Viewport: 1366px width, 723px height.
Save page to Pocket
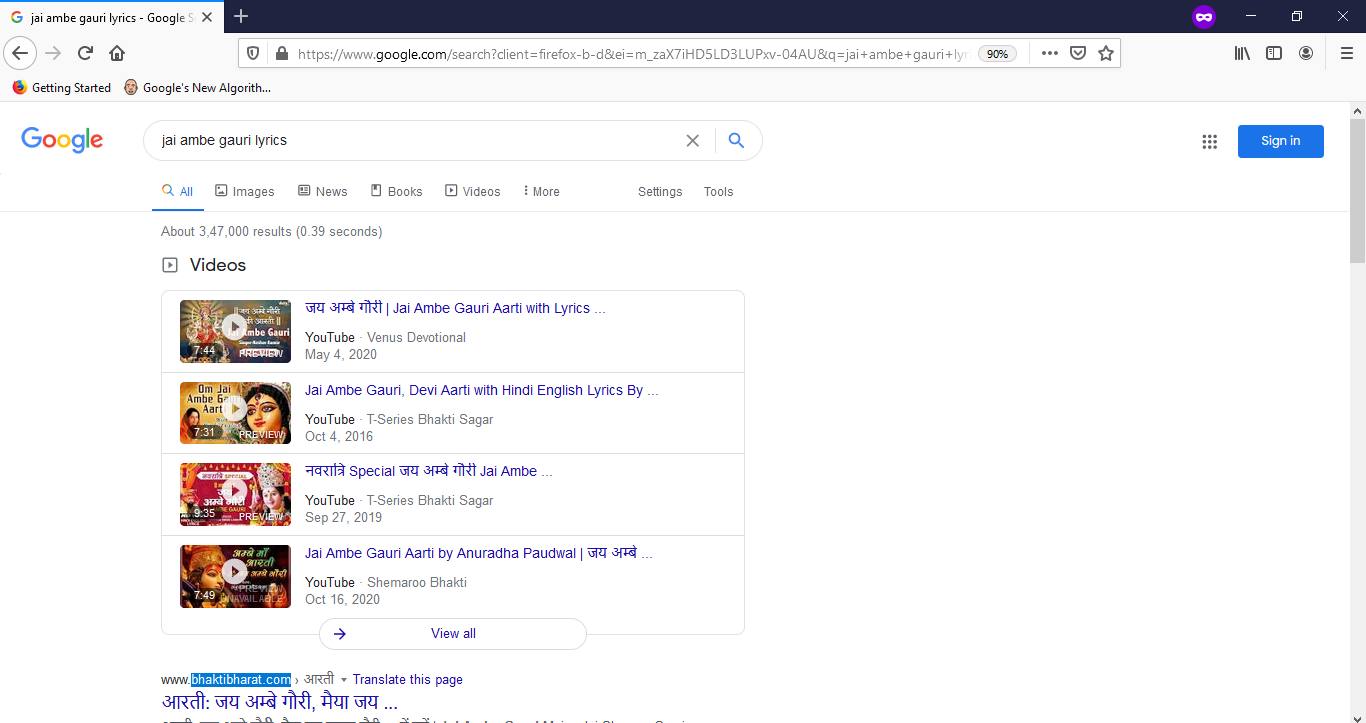coord(1078,53)
